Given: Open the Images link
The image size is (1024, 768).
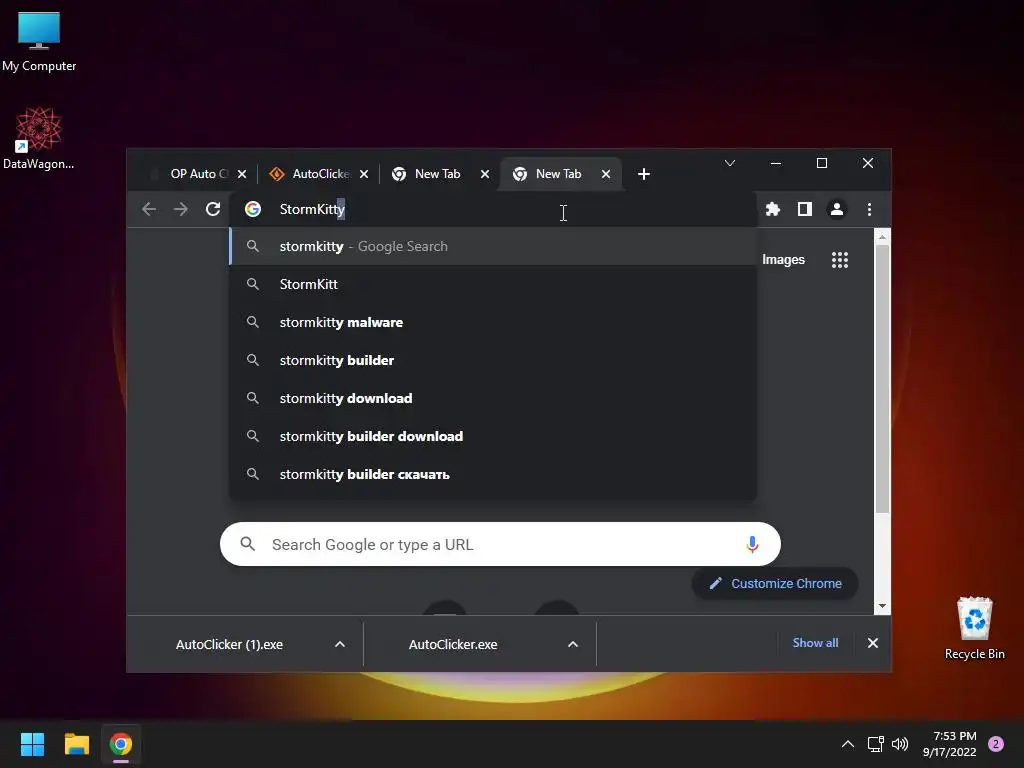Looking at the screenshot, I should click(783, 259).
